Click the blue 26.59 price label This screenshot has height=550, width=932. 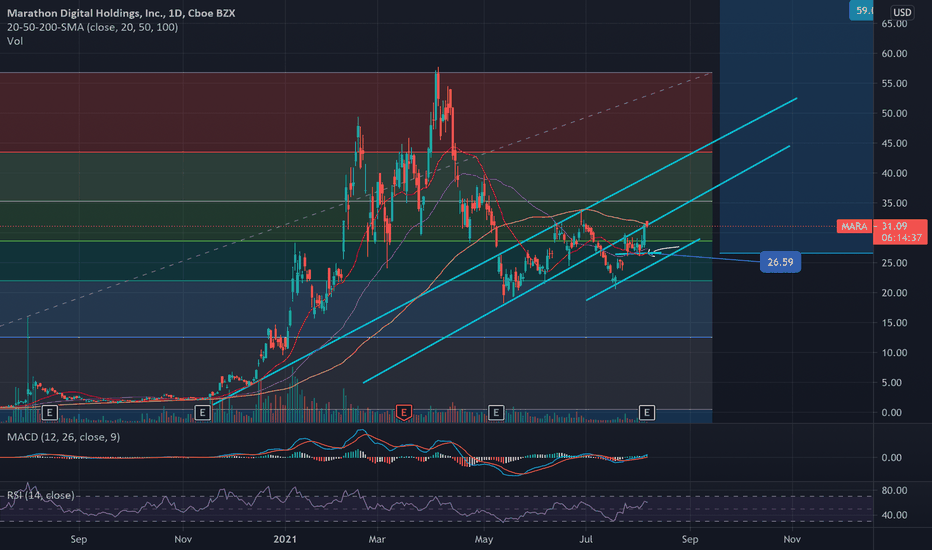tap(780, 262)
